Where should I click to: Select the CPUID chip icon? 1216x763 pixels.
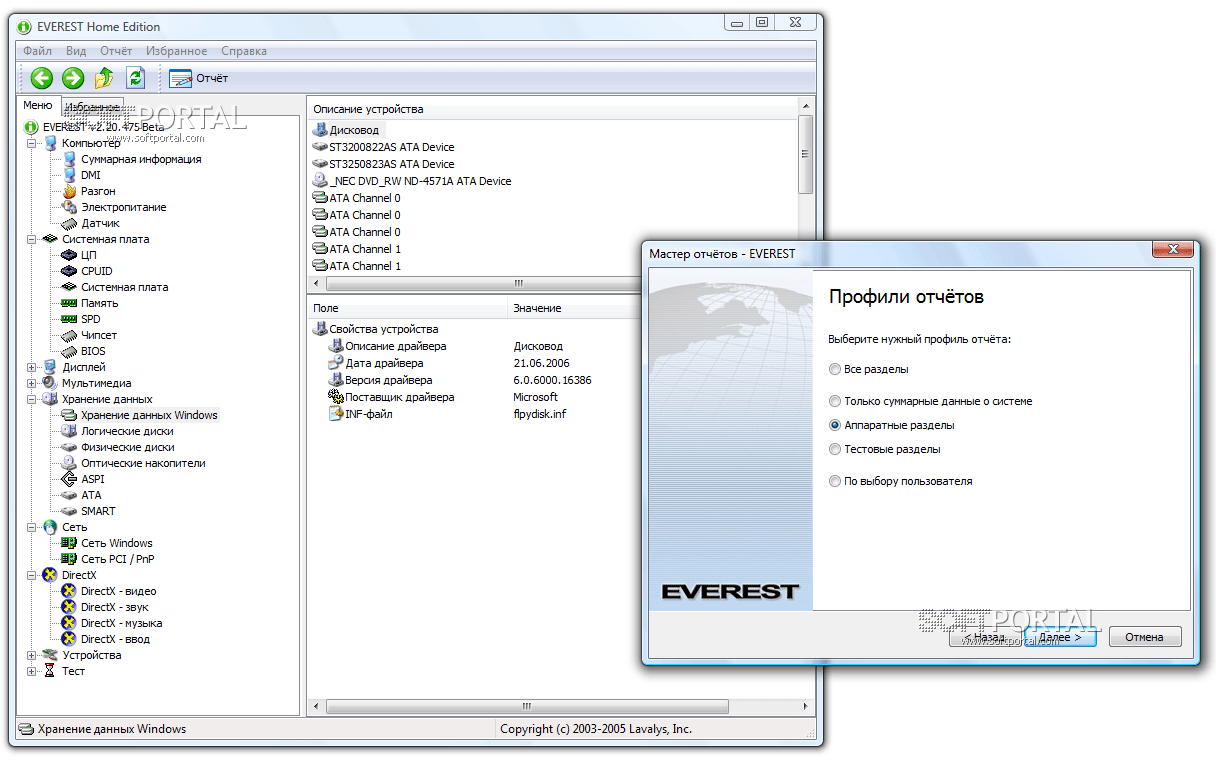tap(69, 271)
